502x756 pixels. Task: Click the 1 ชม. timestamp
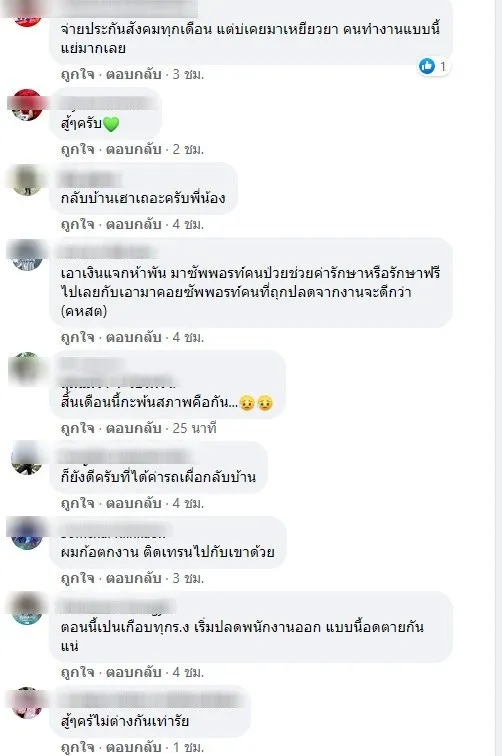188,747
